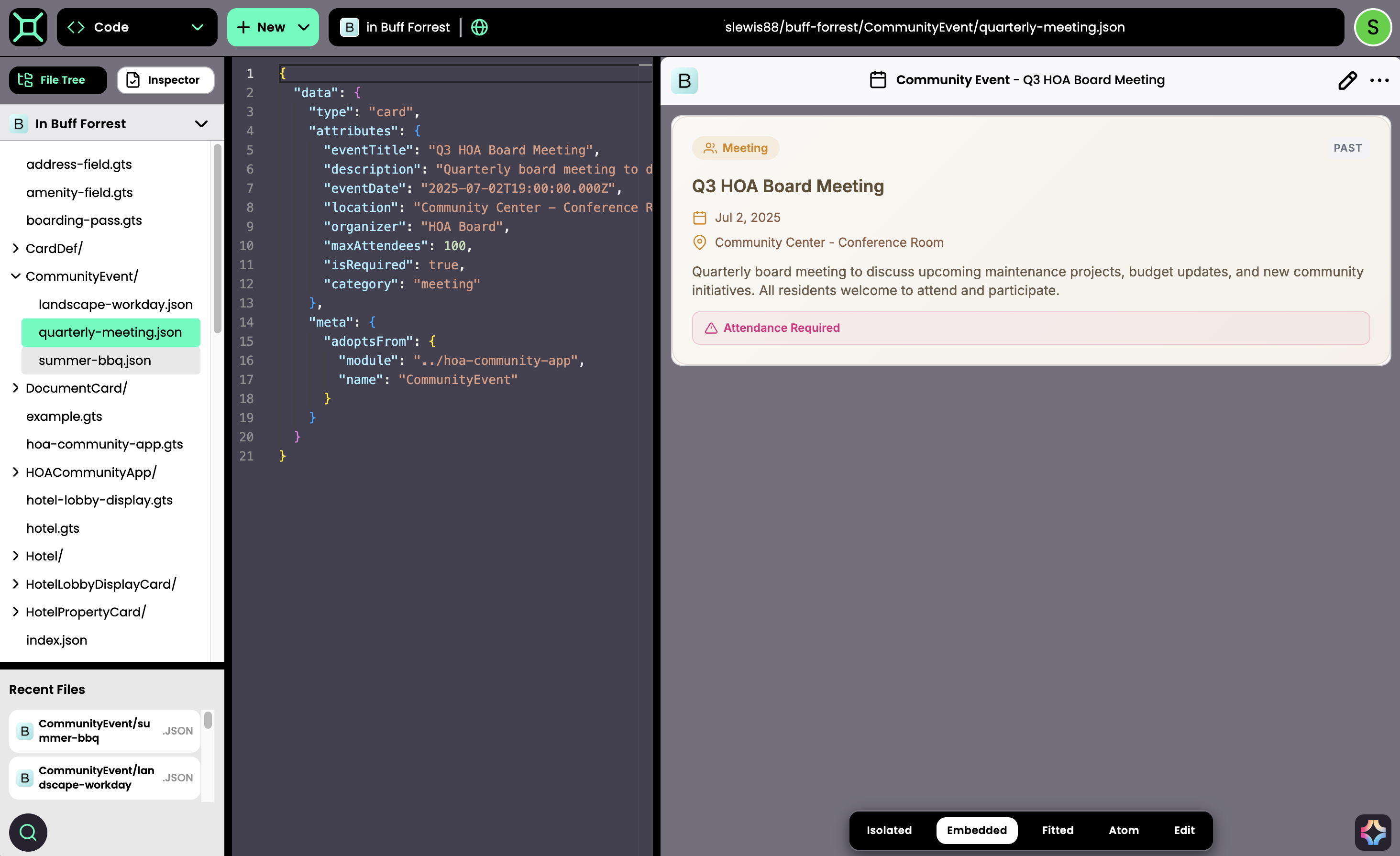1400x856 pixels.
Task: Click the File Tree icon in the tab
Action: pyautogui.click(x=25, y=79)
